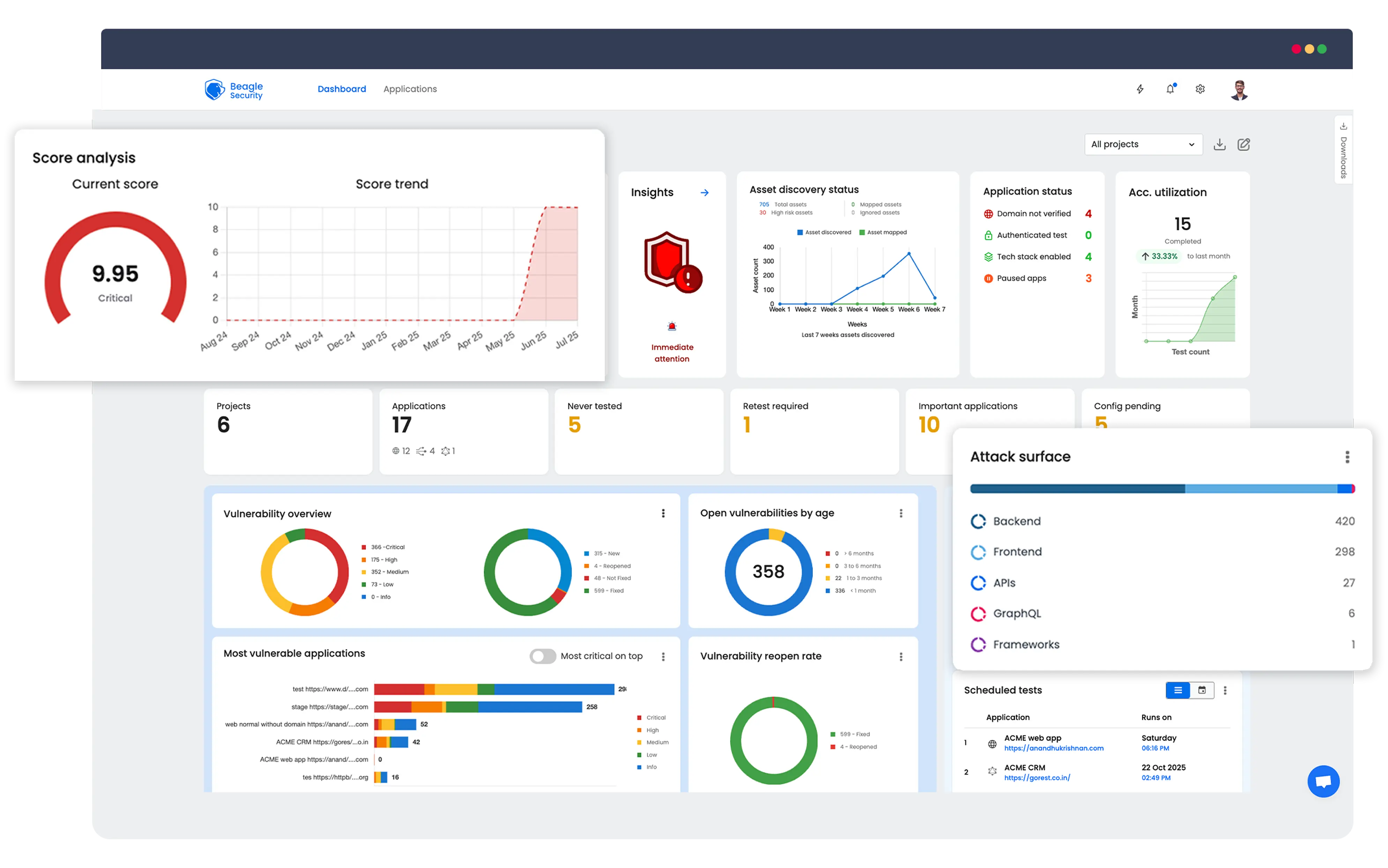
Task: Click the lightning quick-actions icon
Action: click(1140, 89)
